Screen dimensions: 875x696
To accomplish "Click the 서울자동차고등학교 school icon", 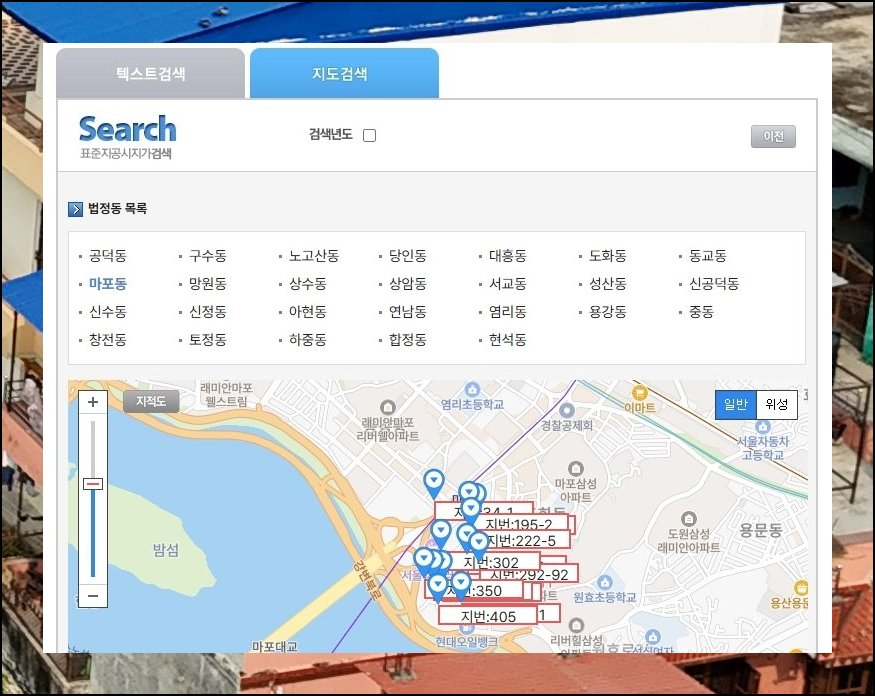I will [x=762, y=427].
